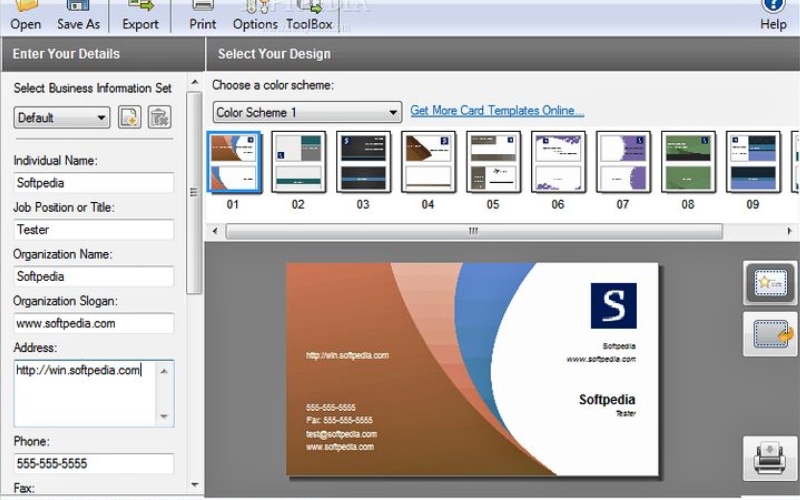The width and height of the screenshot is (800, 500).
Task: Click the Enter Your Details panel header
Action: 103,54
